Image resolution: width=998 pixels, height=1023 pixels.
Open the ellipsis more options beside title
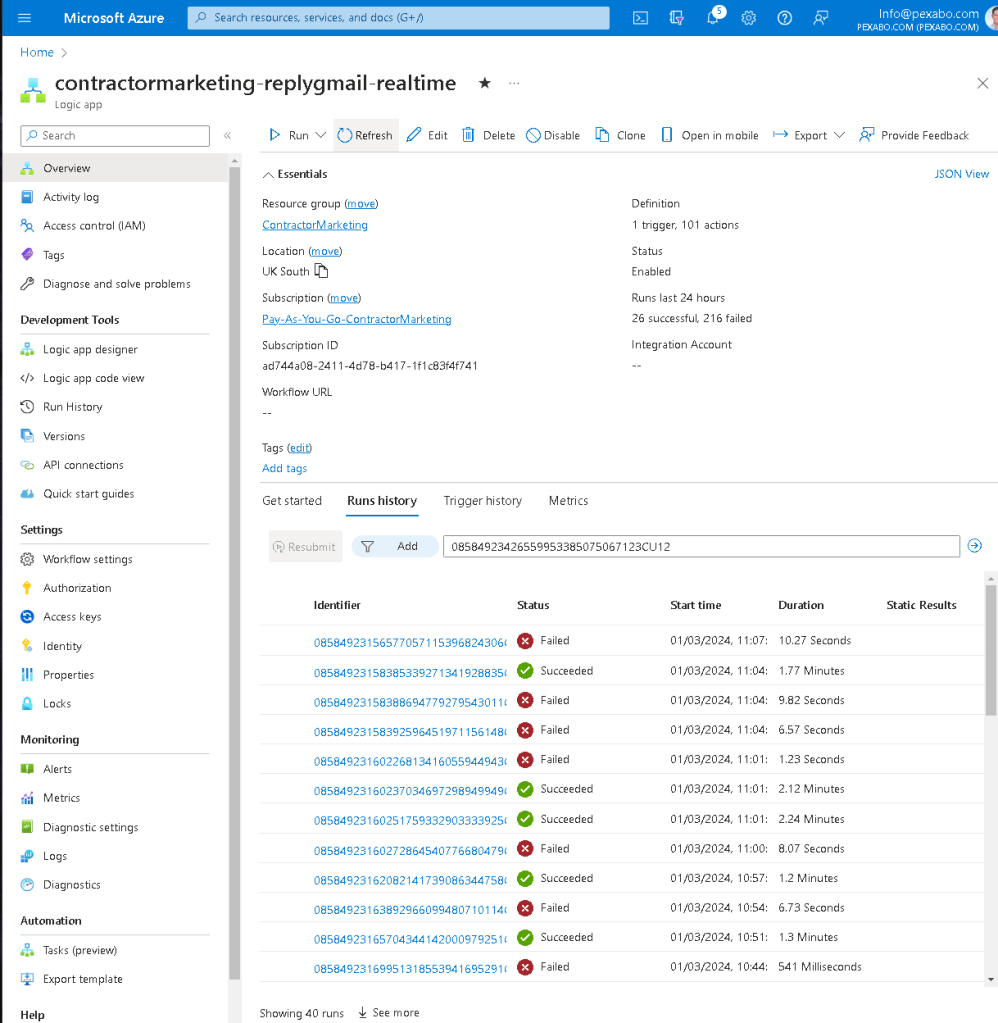pos(514,84)
